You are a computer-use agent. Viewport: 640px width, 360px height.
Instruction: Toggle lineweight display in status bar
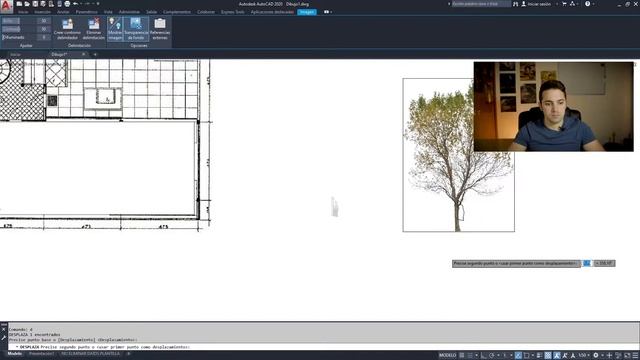pos(539,356)
